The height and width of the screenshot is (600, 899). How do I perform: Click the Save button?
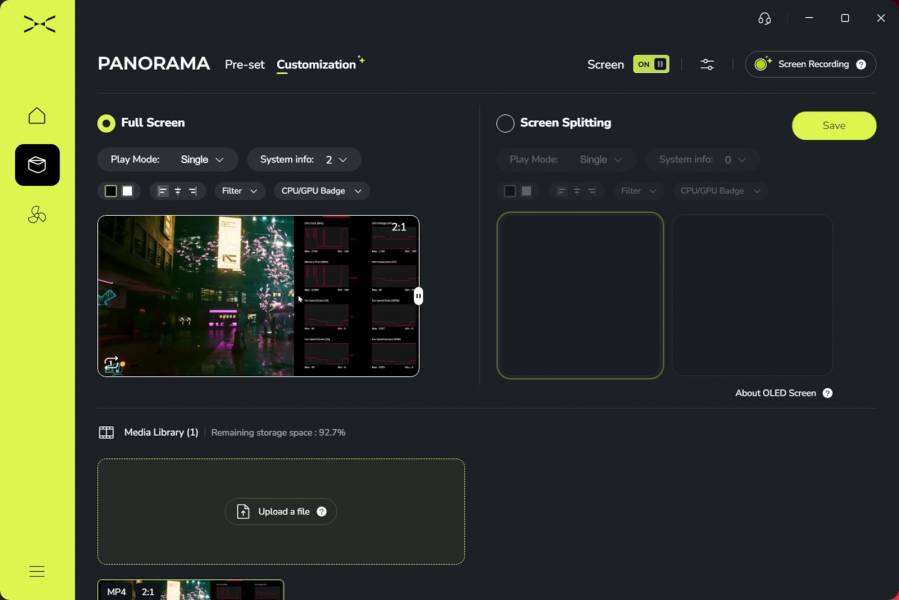(834, 126)
